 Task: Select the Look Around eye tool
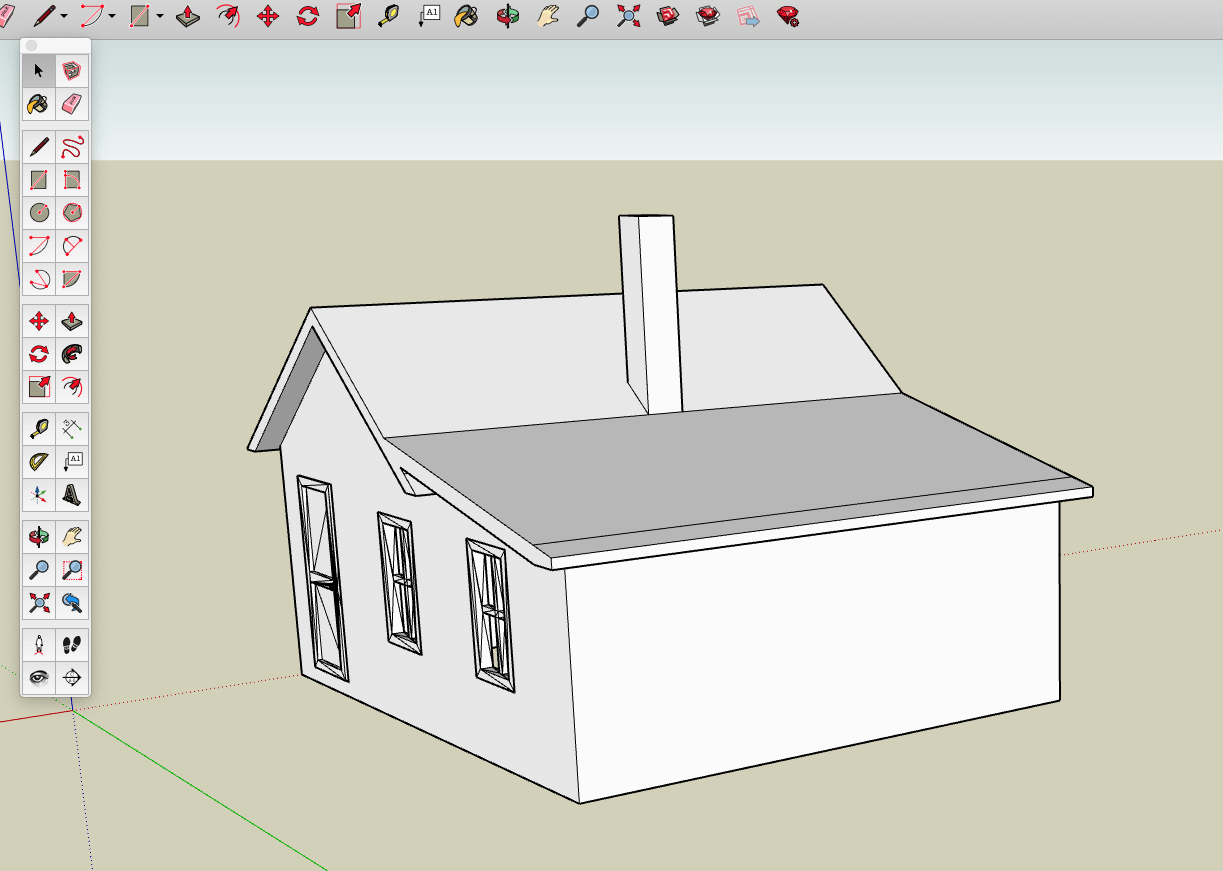pos(39,678)
